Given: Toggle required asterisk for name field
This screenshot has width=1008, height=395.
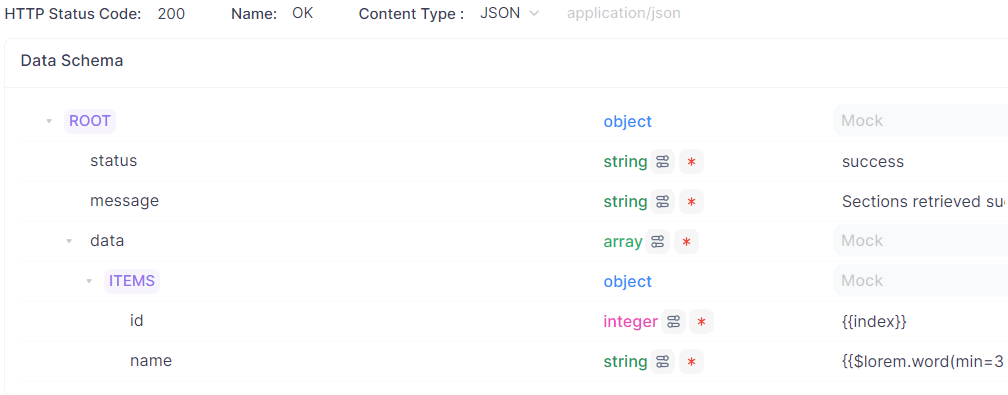Looking at the screenshot, I should [692, 362].
